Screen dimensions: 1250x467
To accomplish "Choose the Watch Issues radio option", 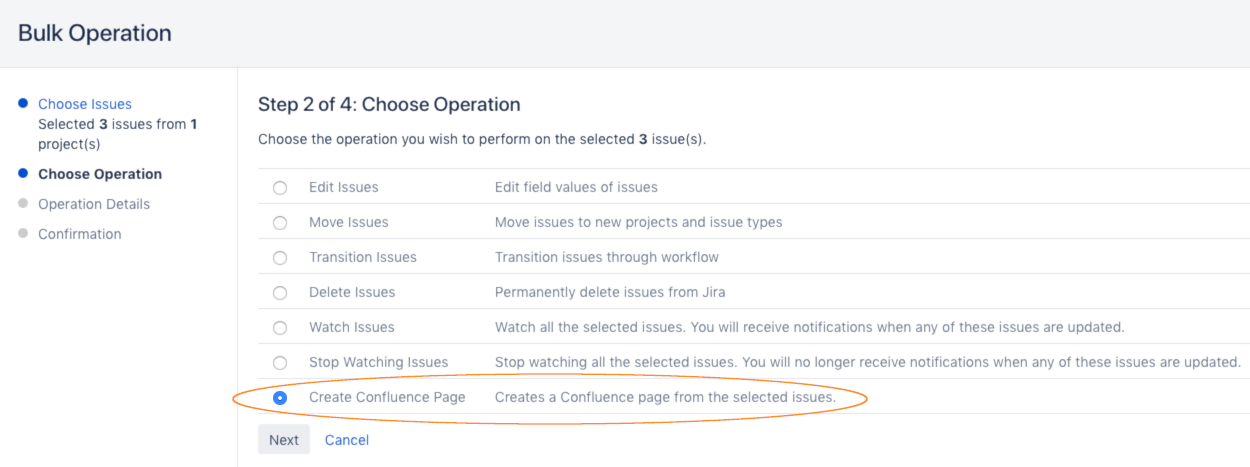I will [x=280, y=327].
